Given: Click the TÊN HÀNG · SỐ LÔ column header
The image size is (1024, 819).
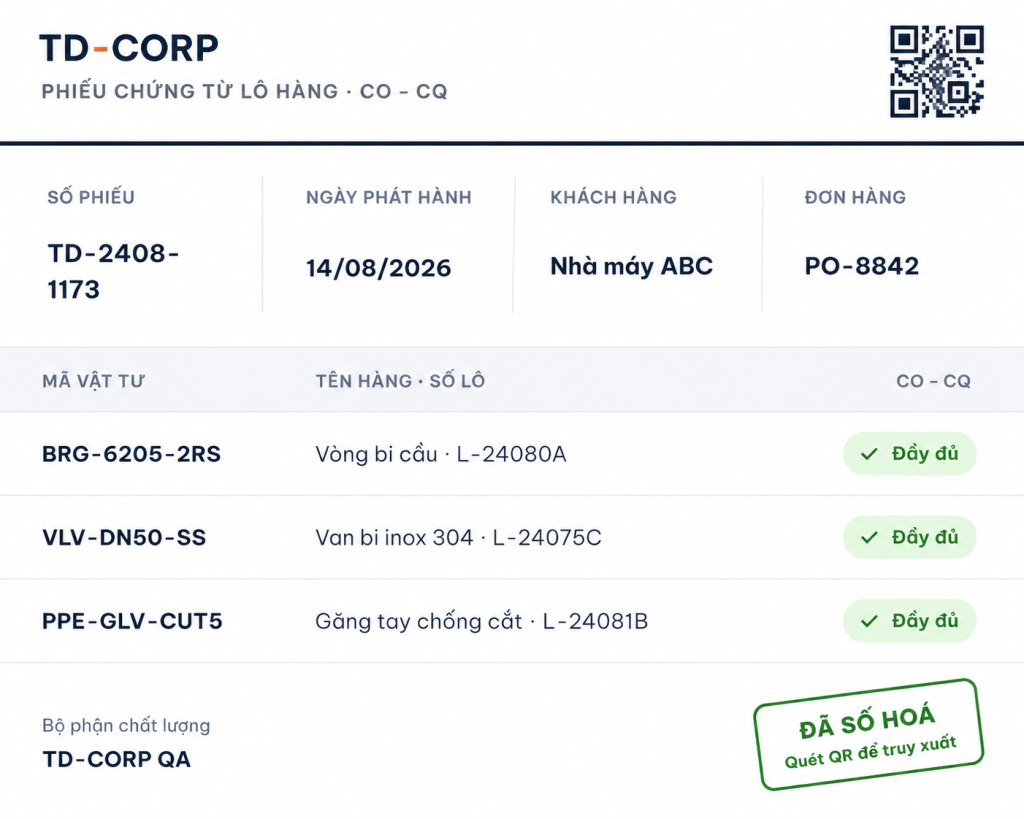Looking at the screenshot, I should tap(400, 381).
